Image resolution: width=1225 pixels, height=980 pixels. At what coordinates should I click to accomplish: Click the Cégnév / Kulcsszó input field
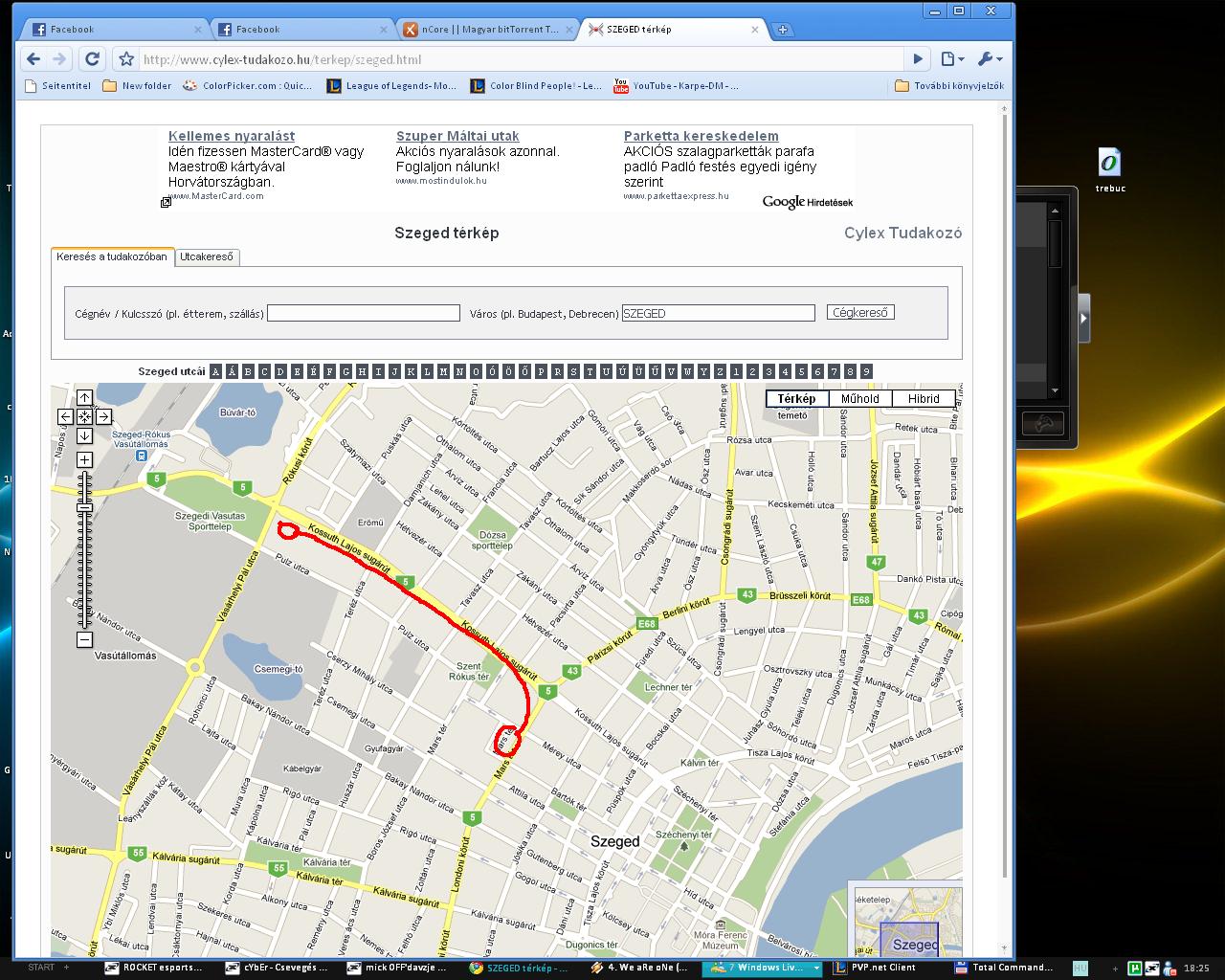(x=363, y=313)
